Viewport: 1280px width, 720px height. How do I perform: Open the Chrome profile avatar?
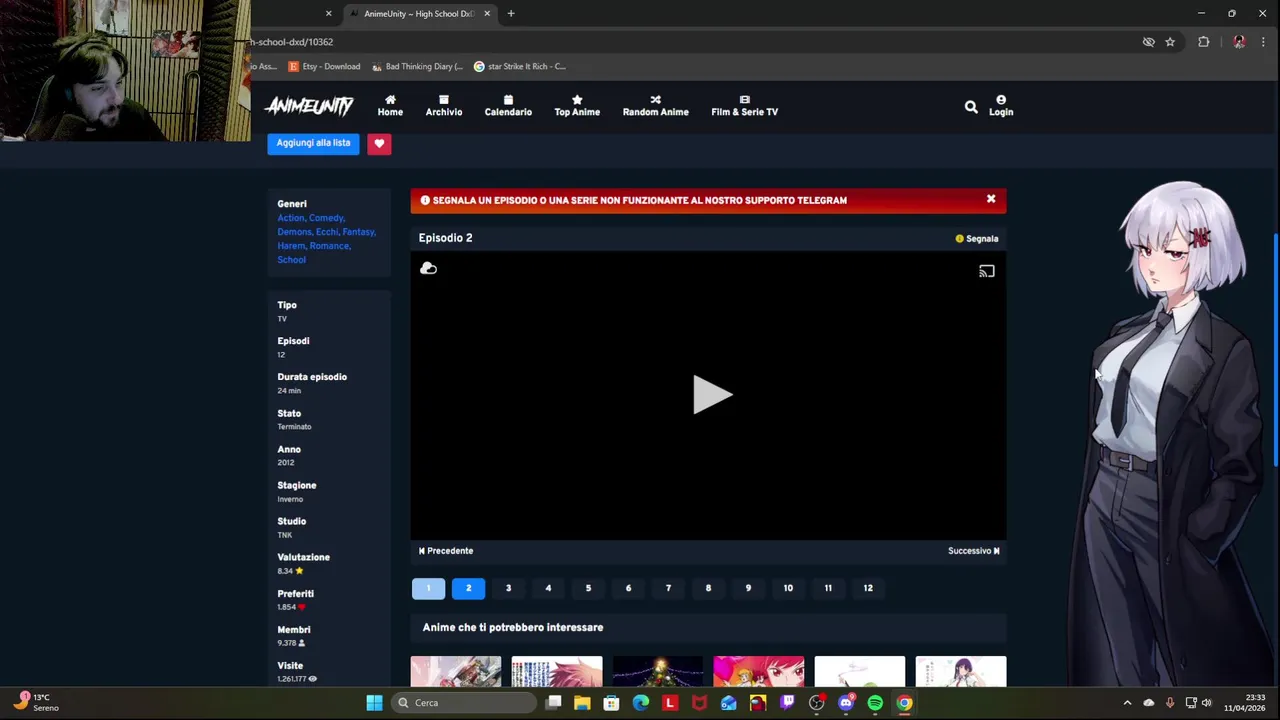pyautogui.click(x=1239, y=42)
